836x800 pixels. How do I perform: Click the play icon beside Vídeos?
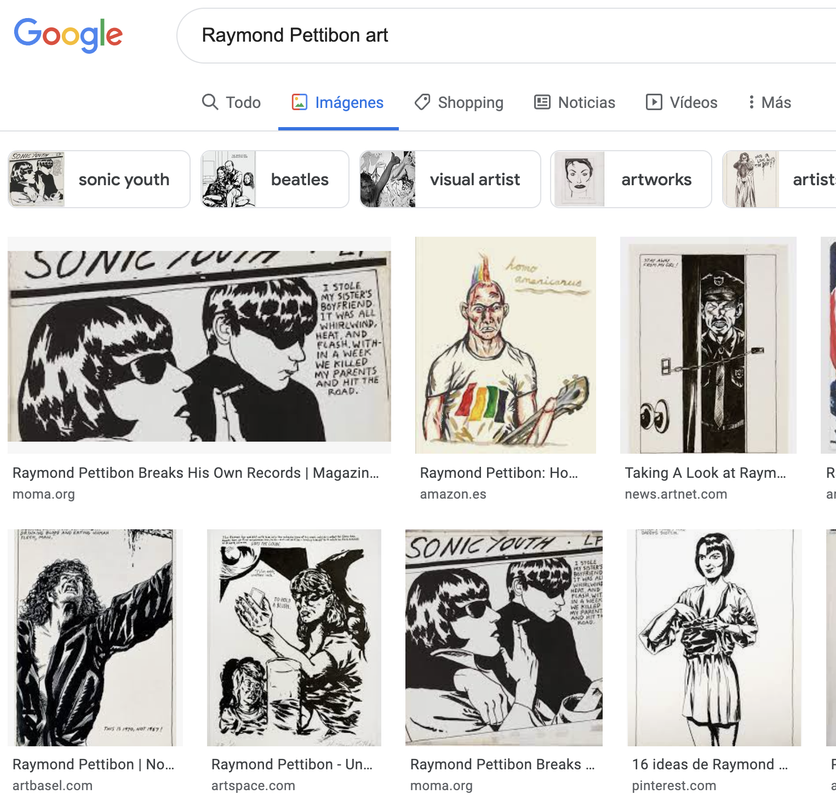[654, 102]
